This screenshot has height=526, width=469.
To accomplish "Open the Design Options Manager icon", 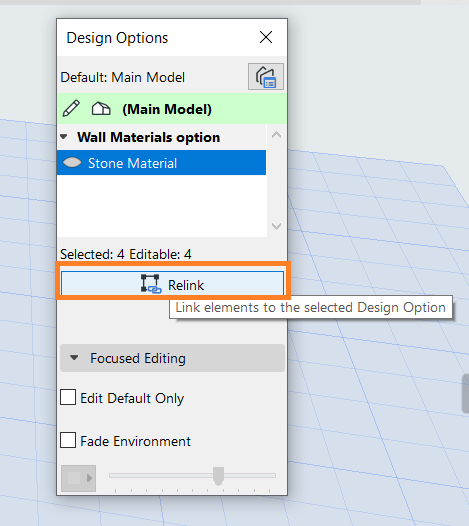I will point(266,76).
